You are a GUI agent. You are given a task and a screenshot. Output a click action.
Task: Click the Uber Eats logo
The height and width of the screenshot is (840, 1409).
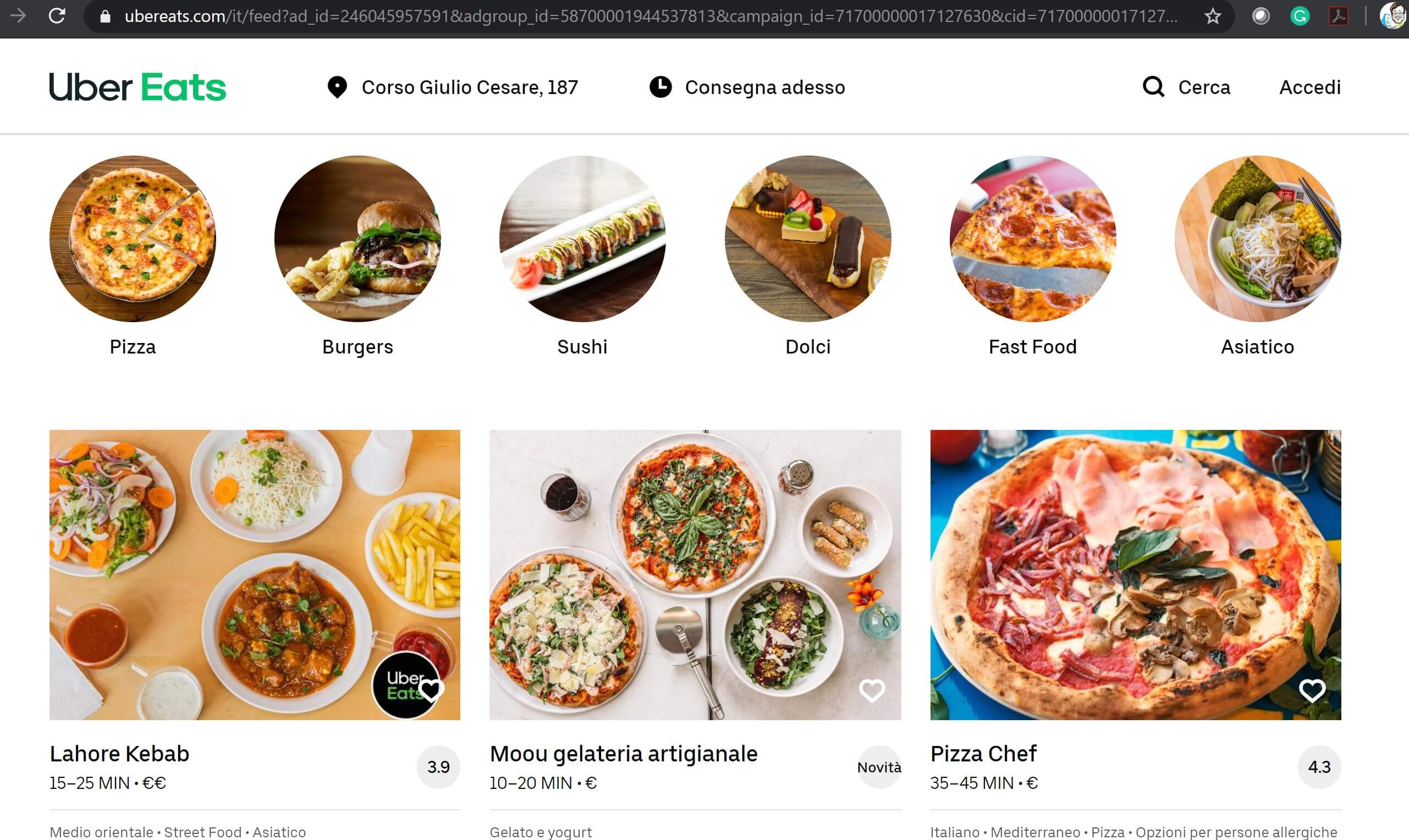[137, 87]
